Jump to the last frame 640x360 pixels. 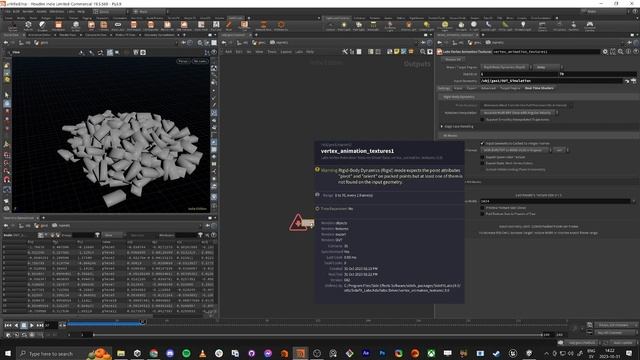pyautogui.click(x=40, y=325)
